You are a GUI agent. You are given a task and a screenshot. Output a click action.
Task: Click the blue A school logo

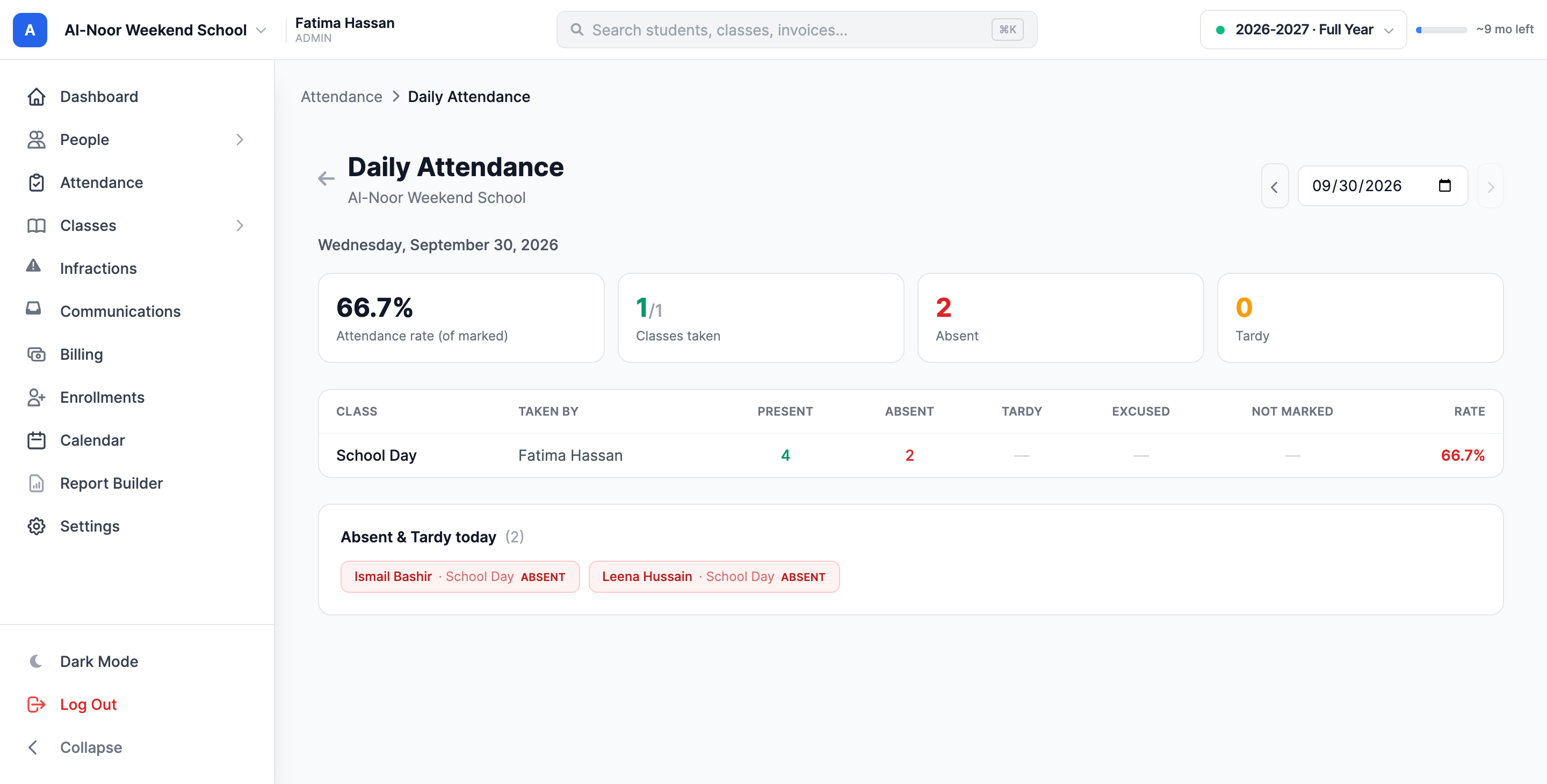30,30
